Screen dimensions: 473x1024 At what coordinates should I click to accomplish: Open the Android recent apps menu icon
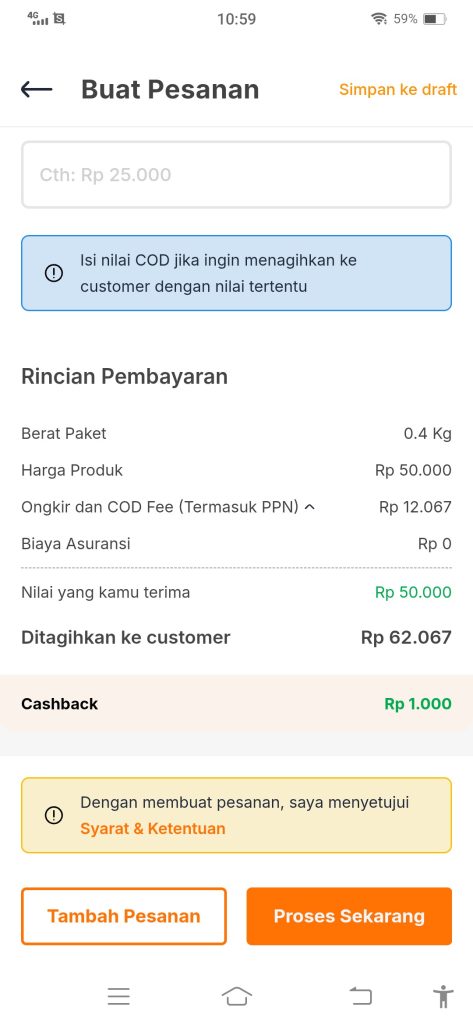pyautogui.click(x=119, y=996)
